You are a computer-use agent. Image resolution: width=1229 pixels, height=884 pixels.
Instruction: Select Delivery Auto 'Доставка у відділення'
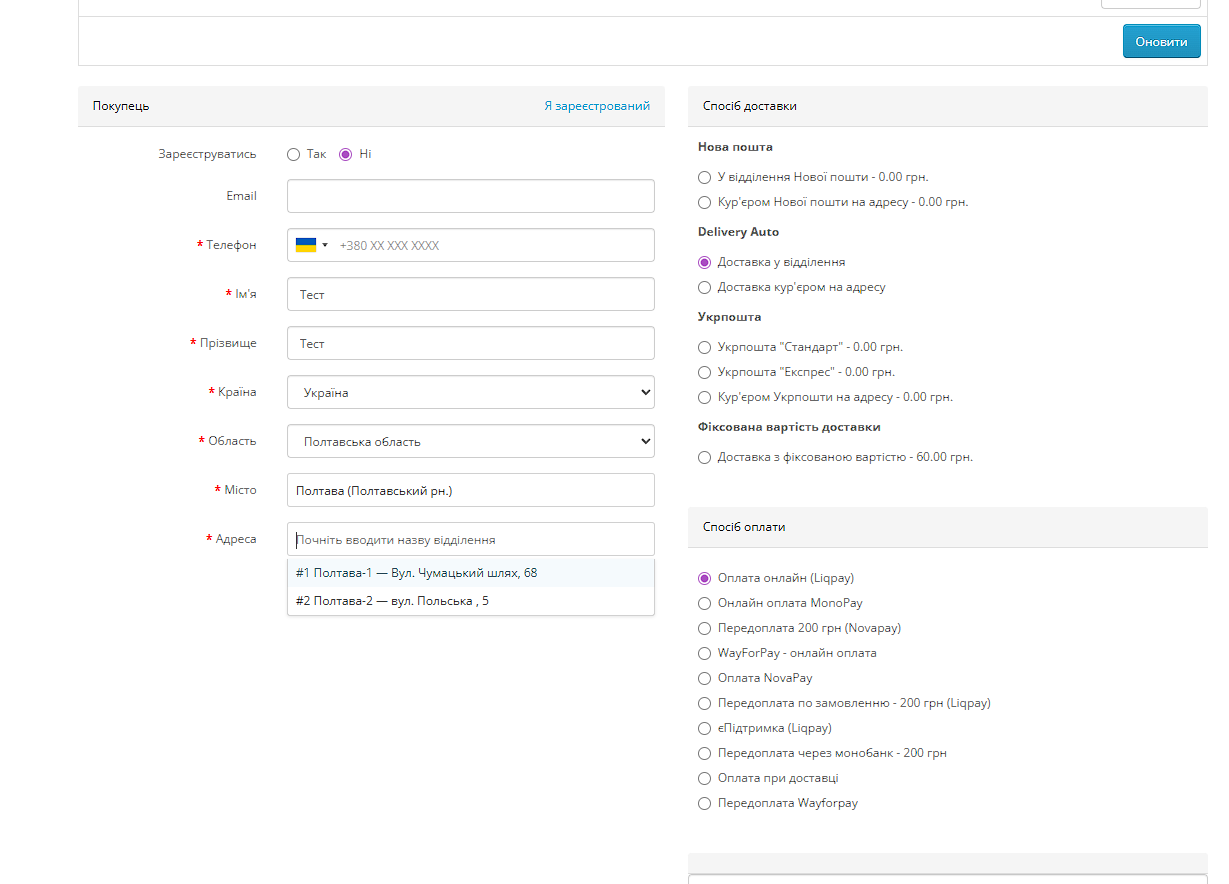click(x=705, y=262)
